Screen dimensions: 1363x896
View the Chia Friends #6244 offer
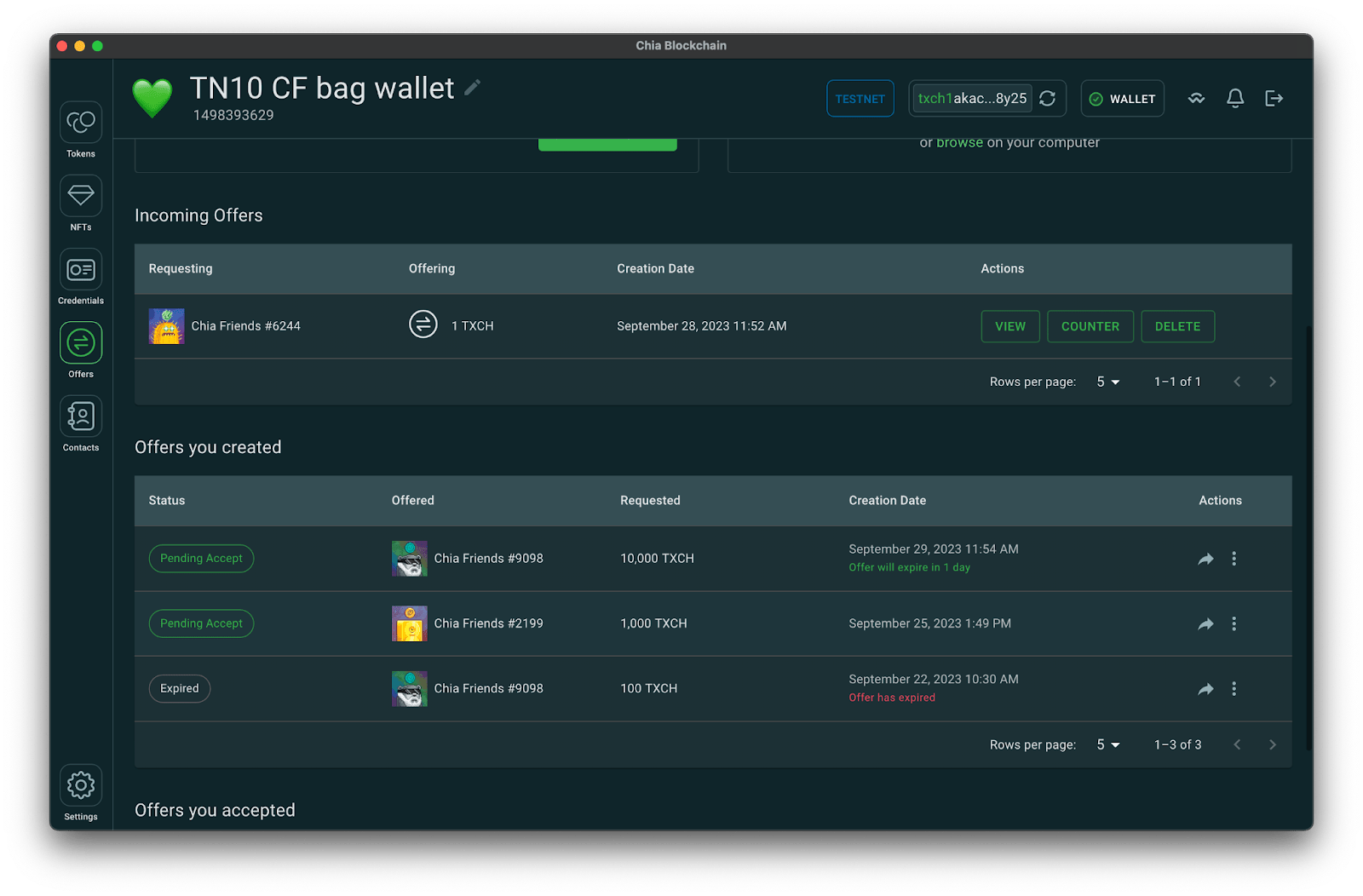(1010, 327)
